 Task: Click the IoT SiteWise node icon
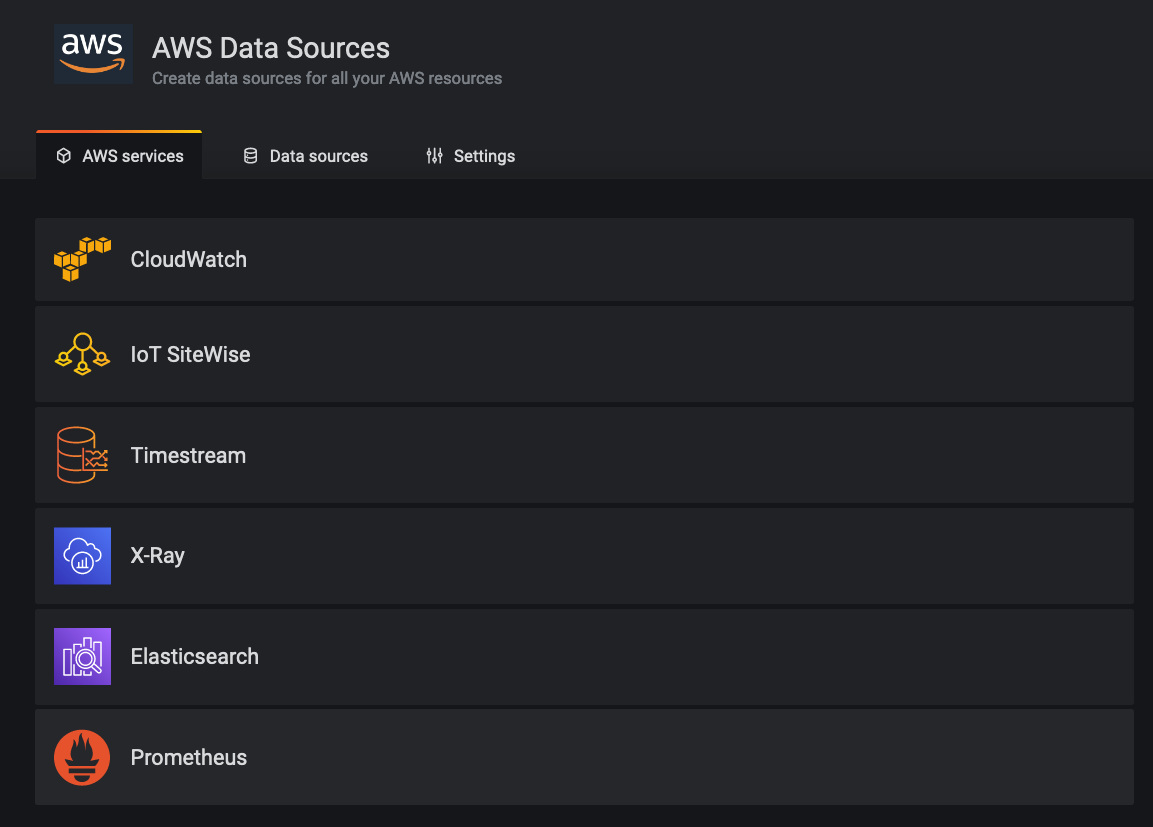tap(82, 354)
